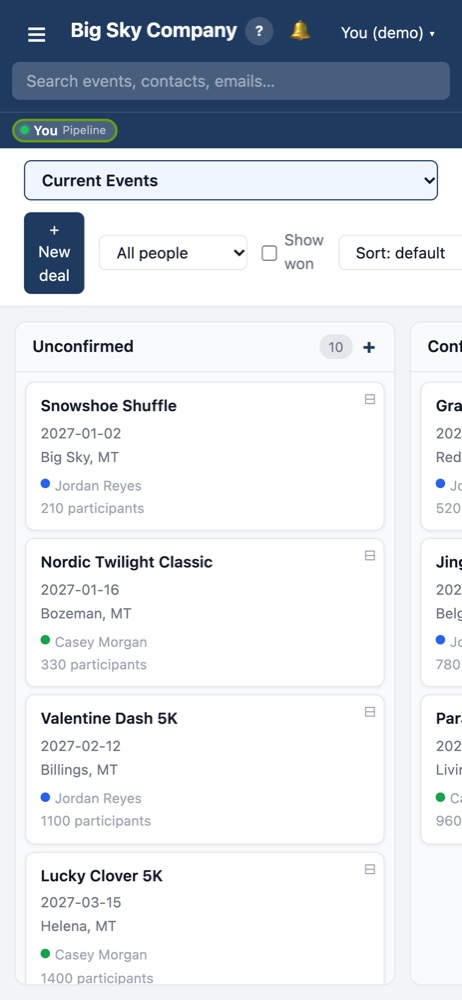Focus the search events, contacts, emails field

(x=231, y=81)
